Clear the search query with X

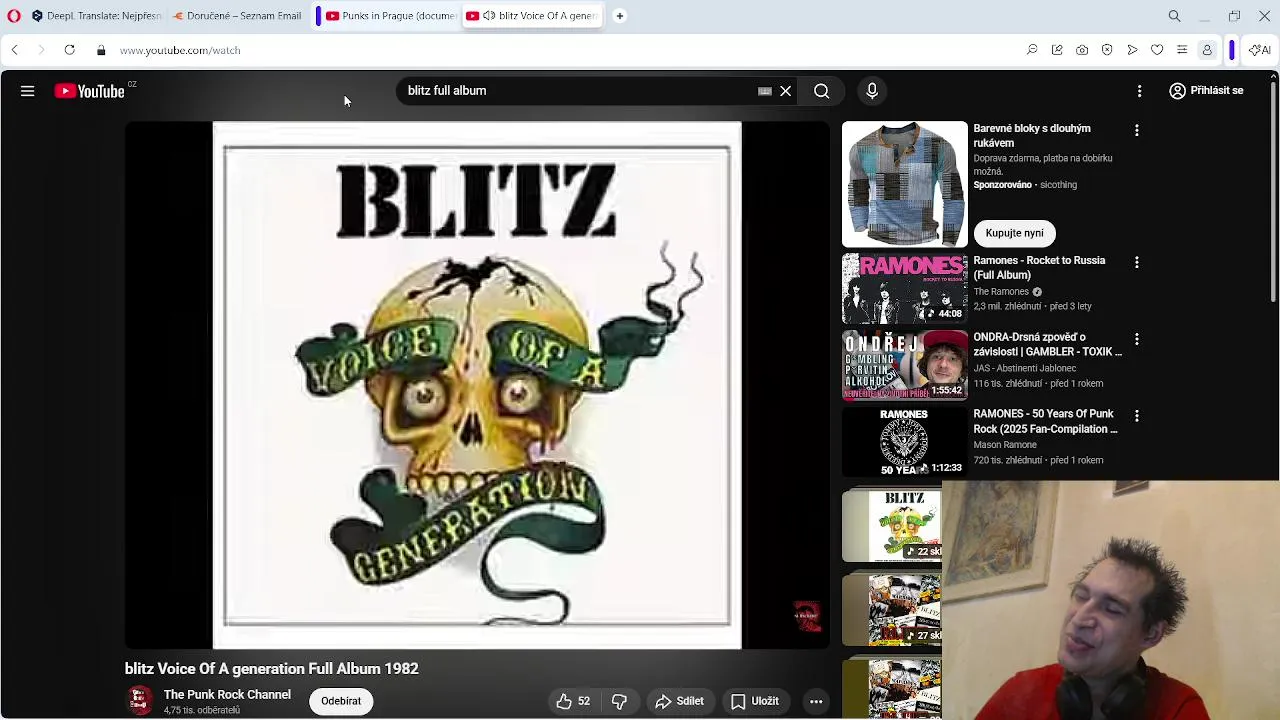point(786,91)
